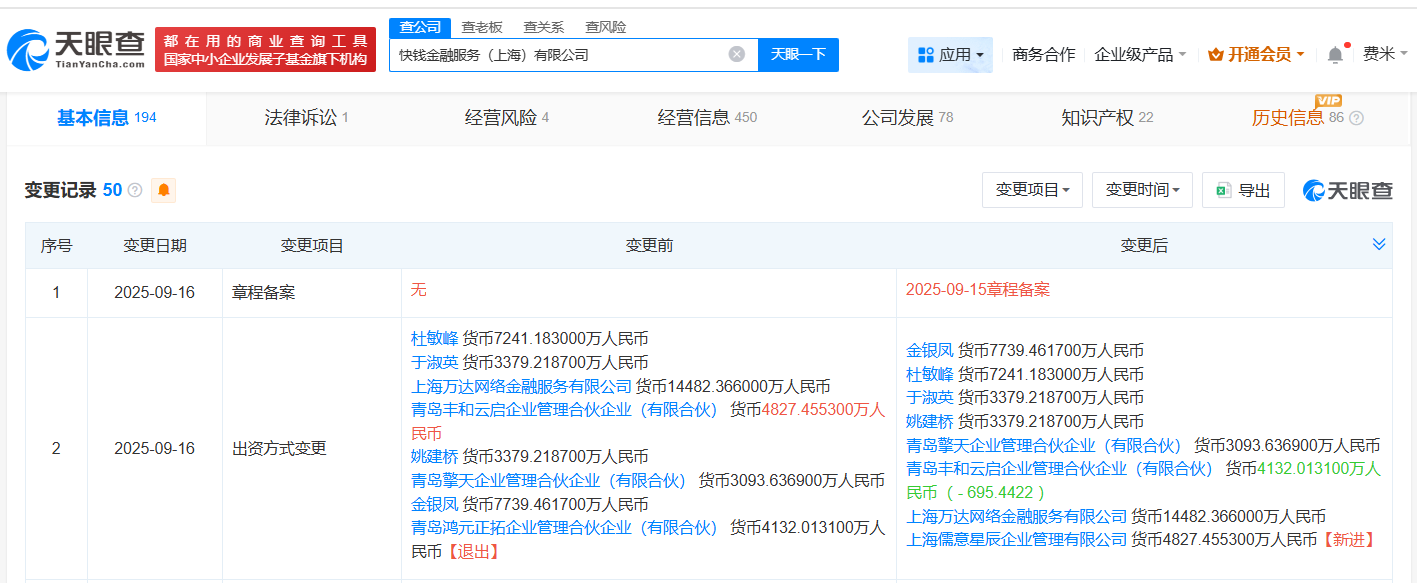The height and width of the screenshot is (583, 1417).
Task: Click the notification bell icon top right
Action: point(1334,55)
